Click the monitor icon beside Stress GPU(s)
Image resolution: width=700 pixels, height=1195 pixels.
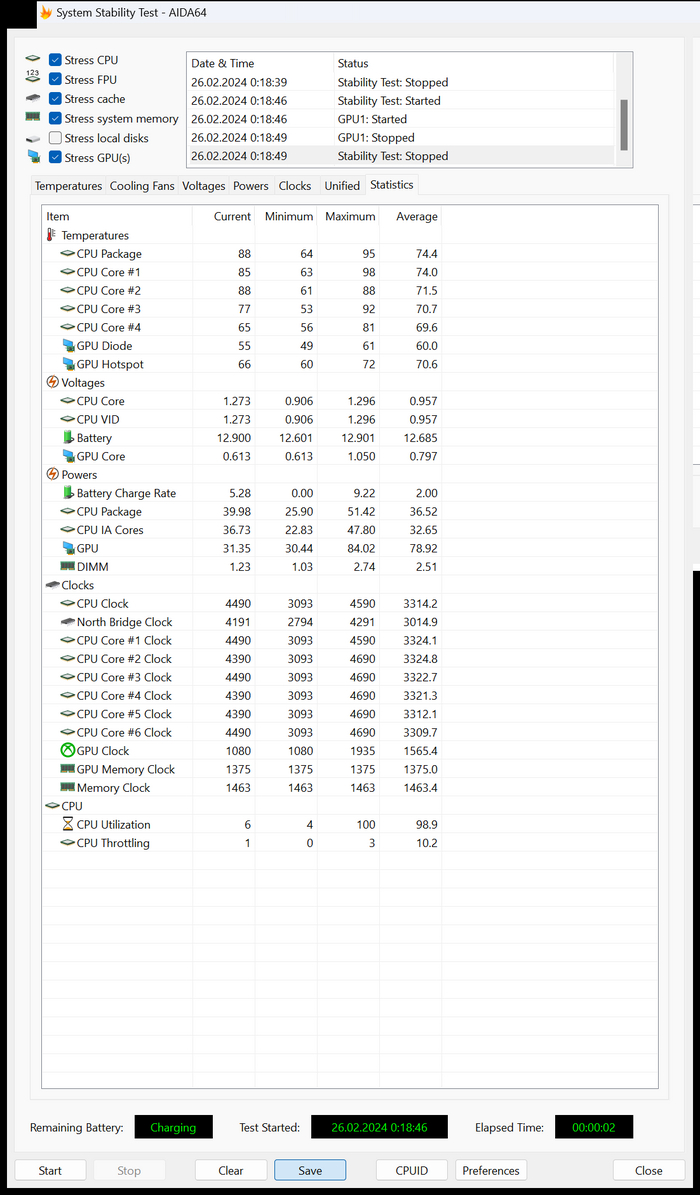(x=33, y=157)
